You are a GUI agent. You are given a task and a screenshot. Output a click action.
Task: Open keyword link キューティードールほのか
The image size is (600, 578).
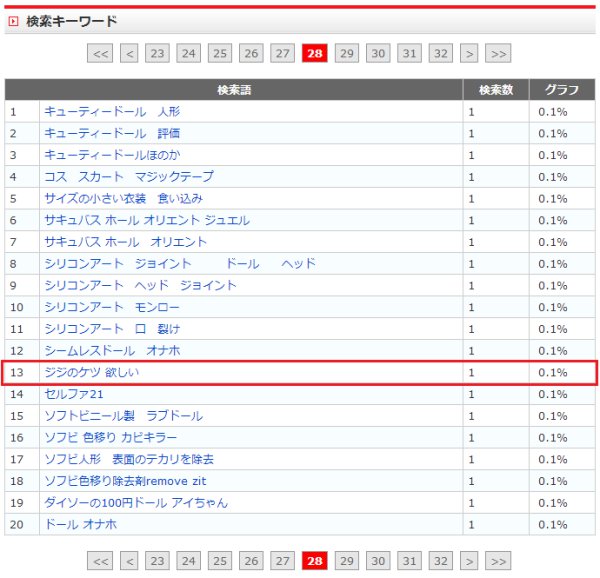[112, 155]
